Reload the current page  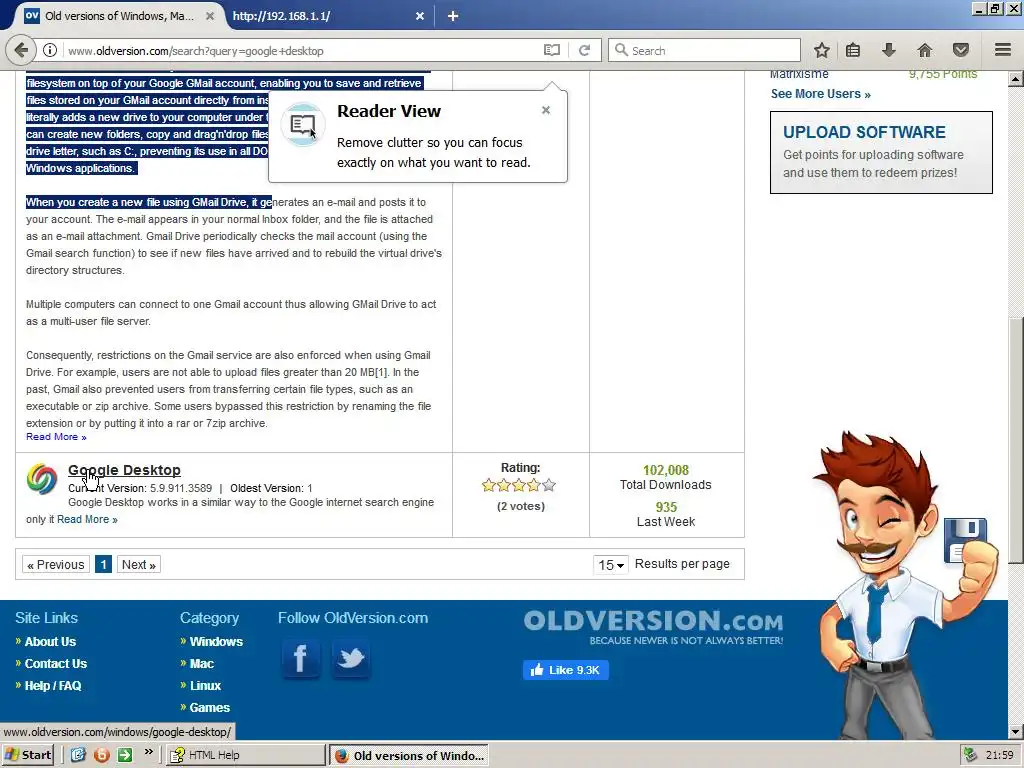click(584, 50)
